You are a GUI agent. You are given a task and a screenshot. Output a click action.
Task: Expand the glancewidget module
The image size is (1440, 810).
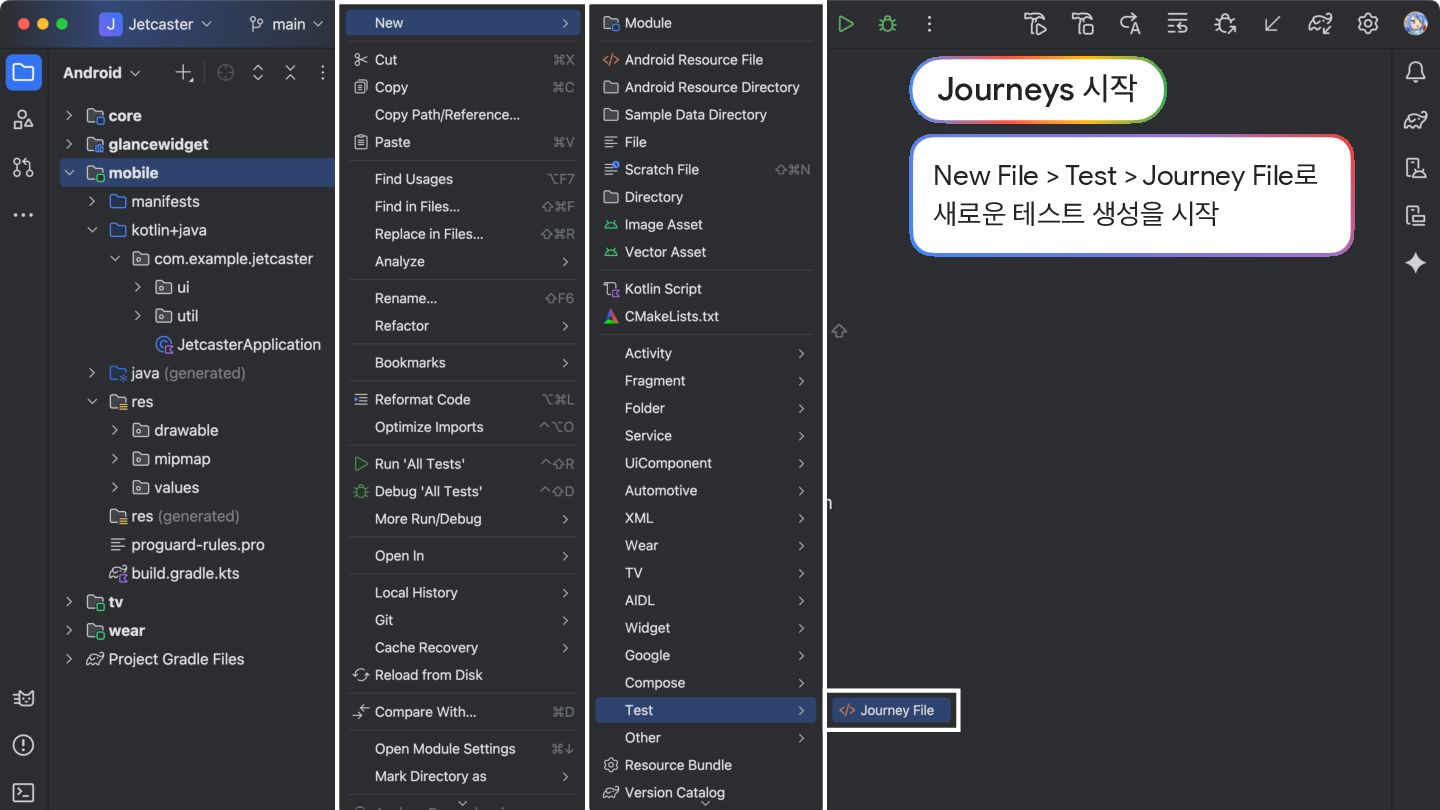point(69,144)
